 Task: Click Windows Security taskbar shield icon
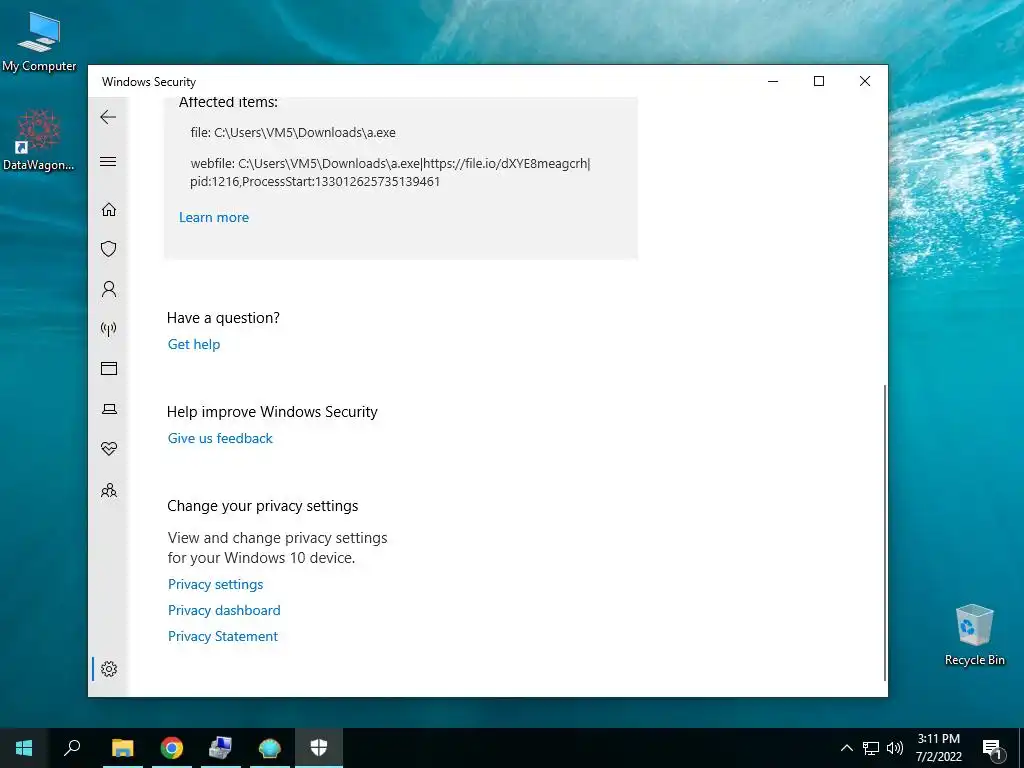click(x=319, y=748)
